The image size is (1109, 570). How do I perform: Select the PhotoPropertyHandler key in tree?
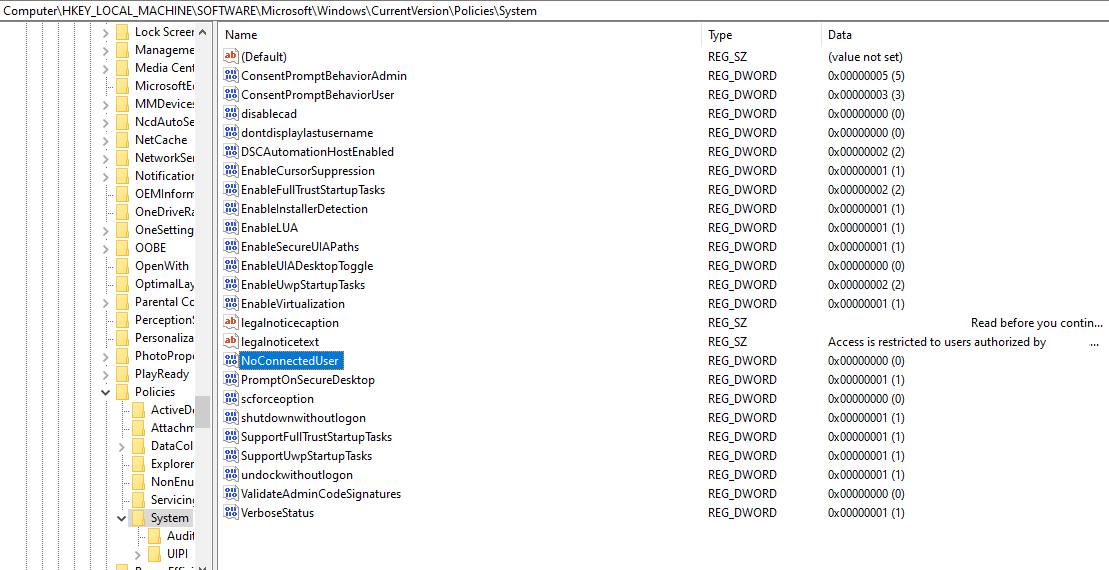(164, 356)
